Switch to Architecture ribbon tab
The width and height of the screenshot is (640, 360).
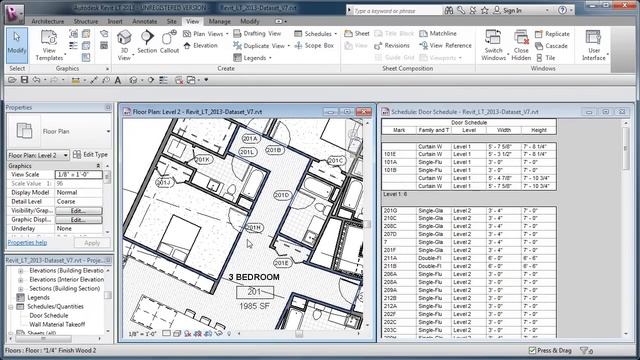pyautogui.click(x=48, y=21)
